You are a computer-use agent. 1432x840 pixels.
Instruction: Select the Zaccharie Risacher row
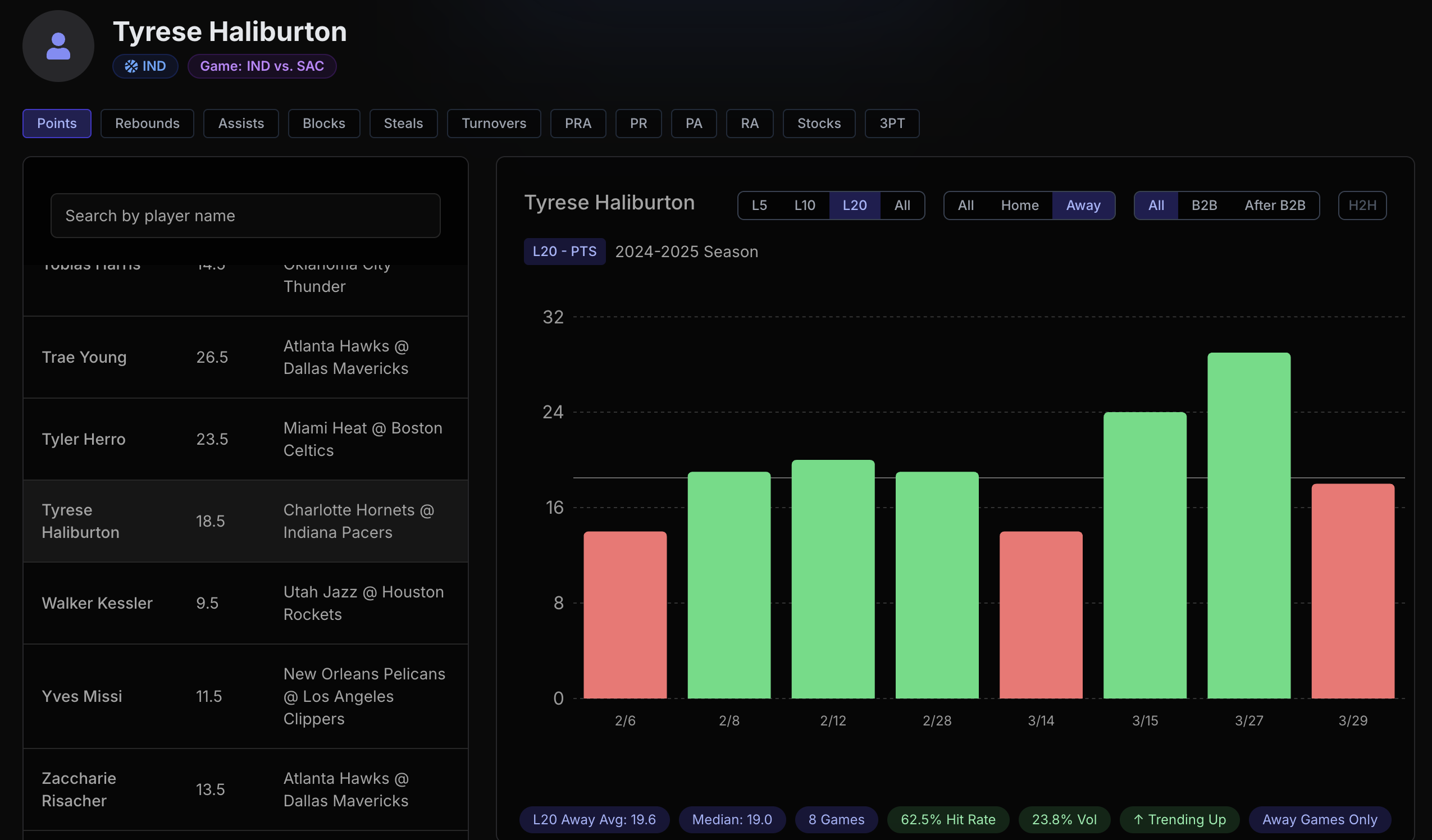245,789
